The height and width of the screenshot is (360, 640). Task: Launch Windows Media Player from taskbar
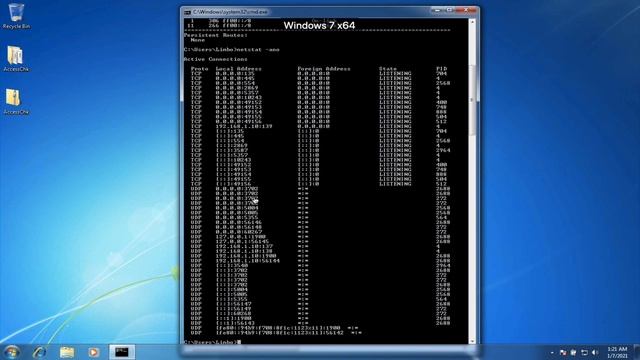click(93, 352)
